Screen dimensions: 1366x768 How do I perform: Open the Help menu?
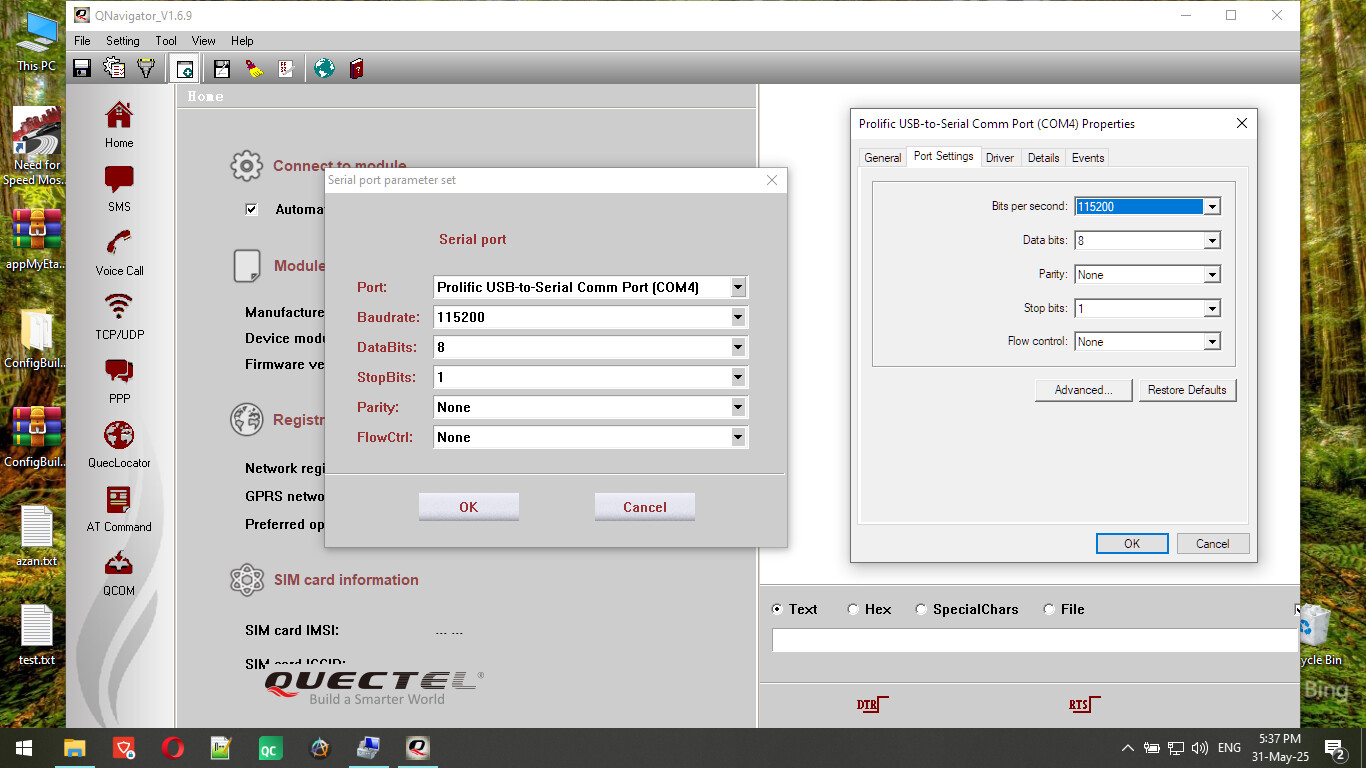click(x=242, y=41)
